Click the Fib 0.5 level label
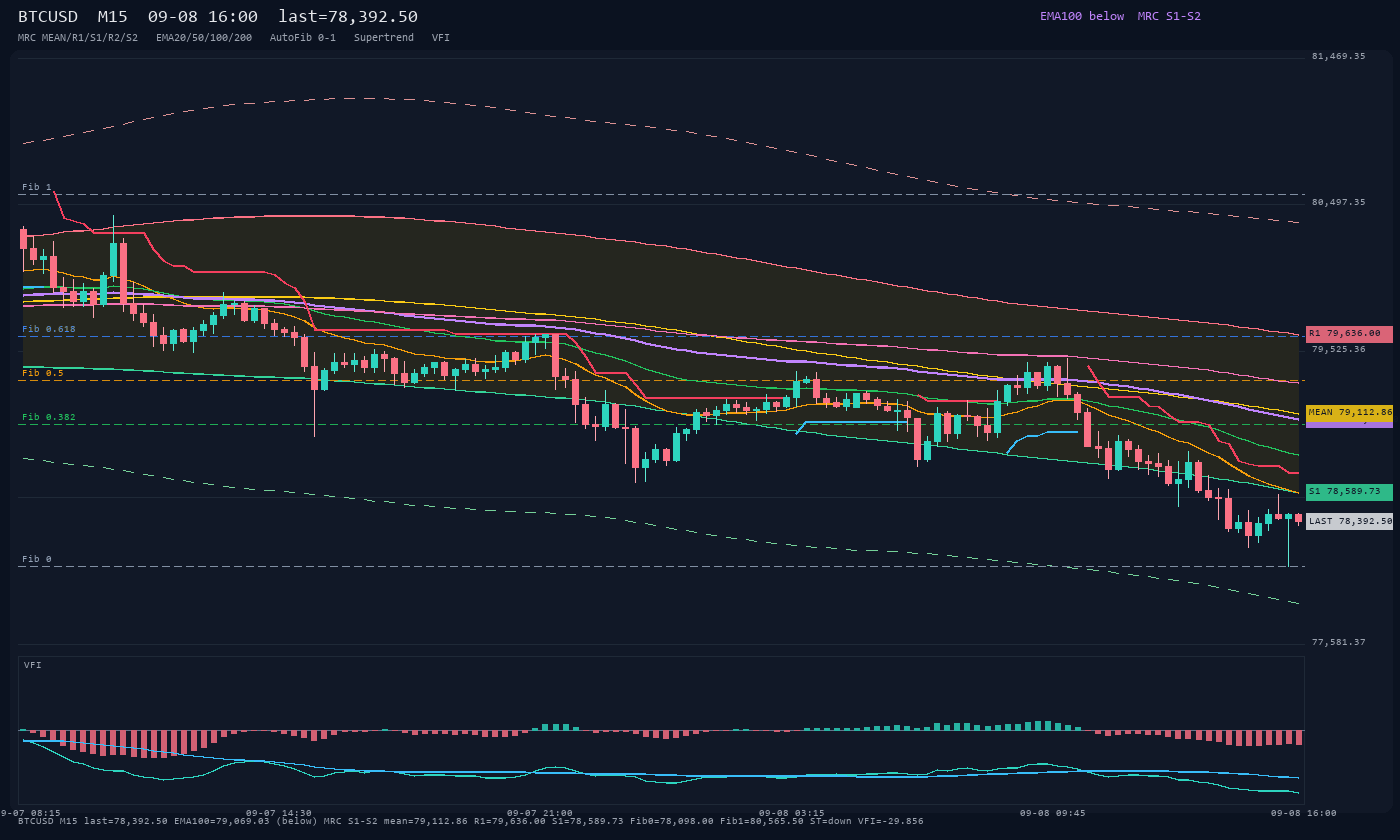This screenshot has width=1400, height=840. [43, 373]
